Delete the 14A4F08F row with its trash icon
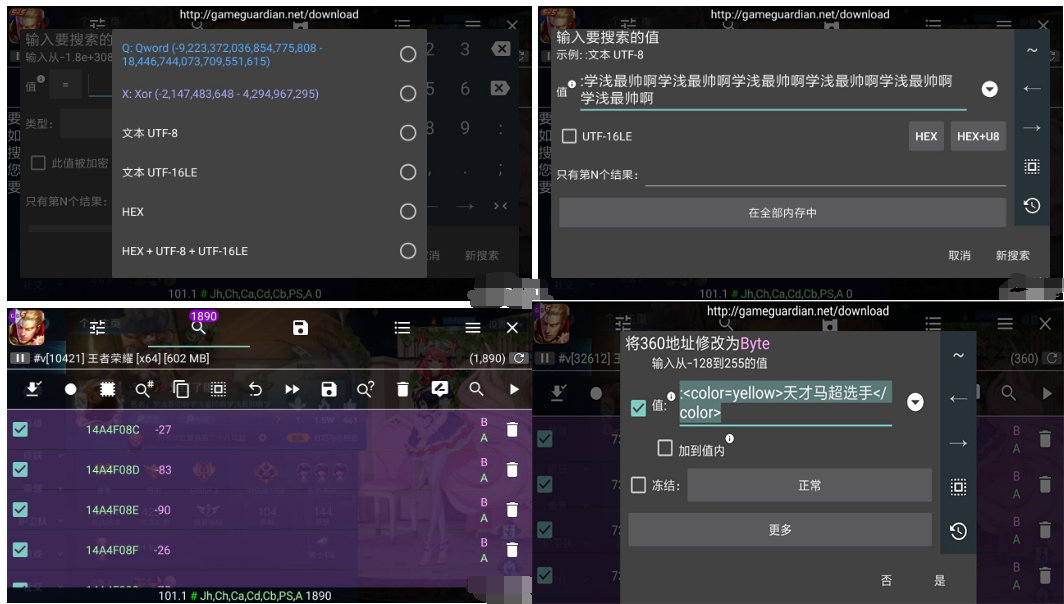 512,550
